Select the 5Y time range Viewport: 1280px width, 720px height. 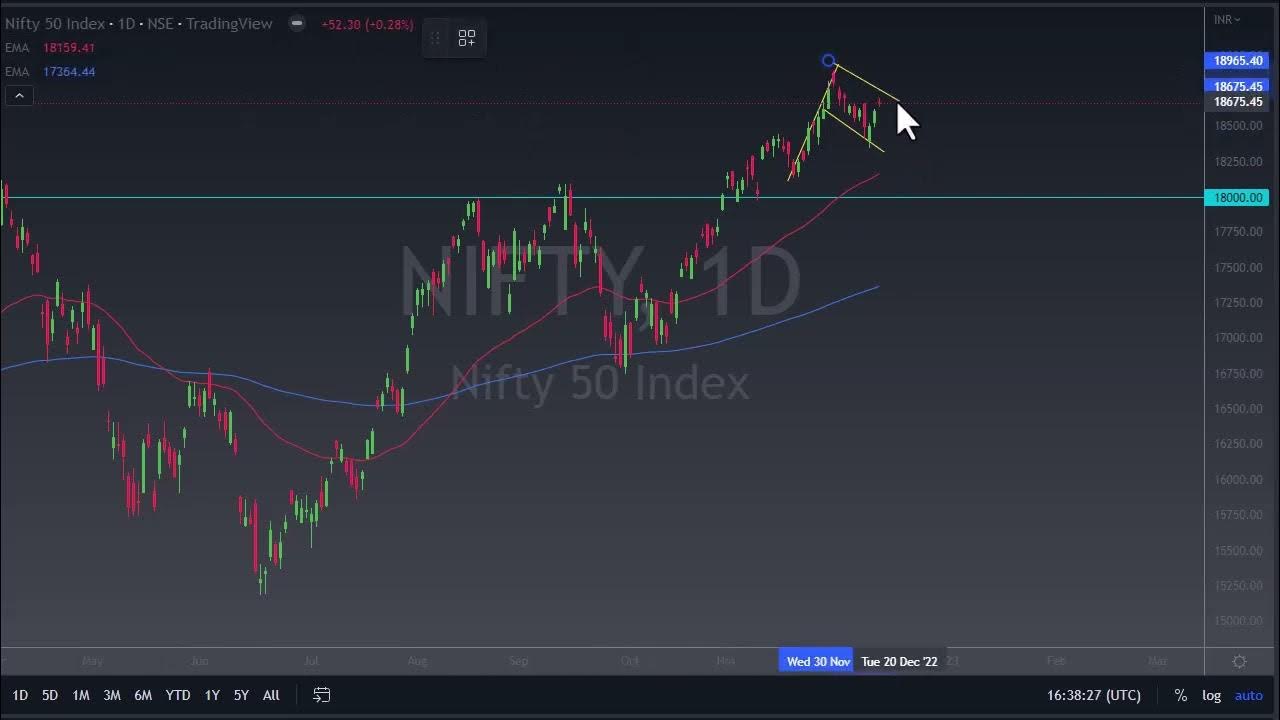(241, 695)
